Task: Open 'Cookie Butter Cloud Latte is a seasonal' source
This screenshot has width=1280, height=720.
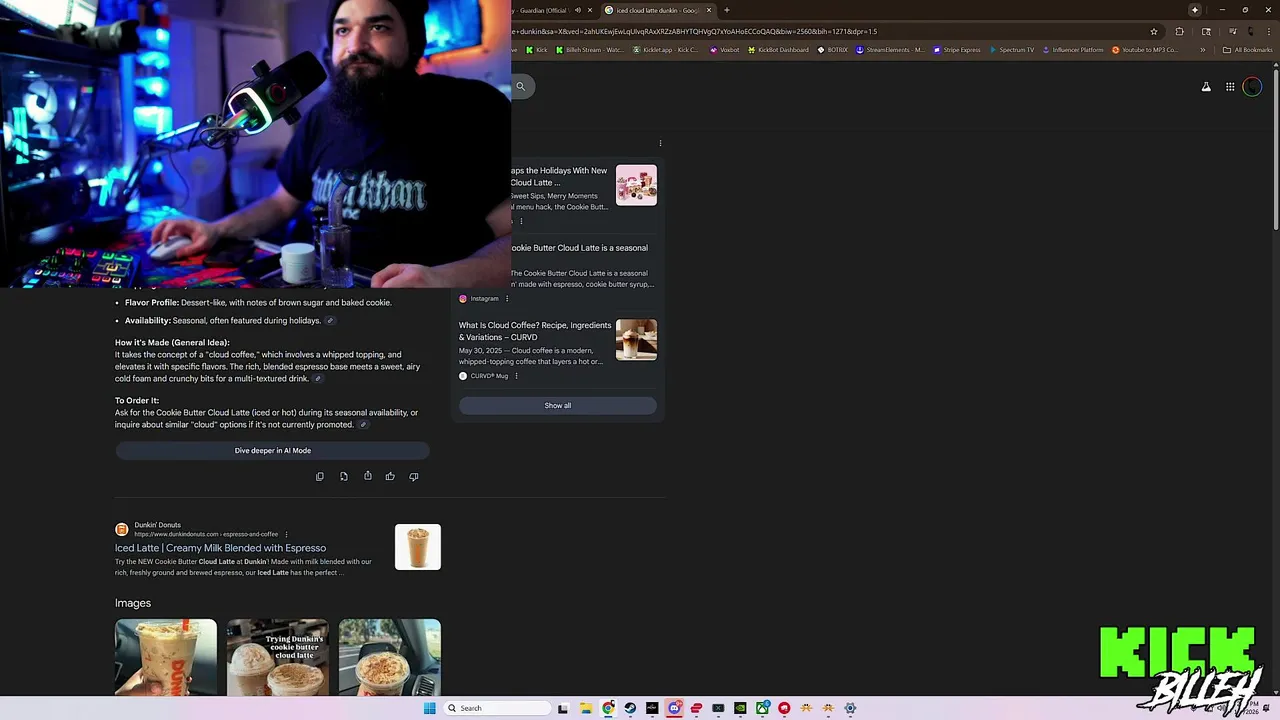Action: (x=579, y=248)
